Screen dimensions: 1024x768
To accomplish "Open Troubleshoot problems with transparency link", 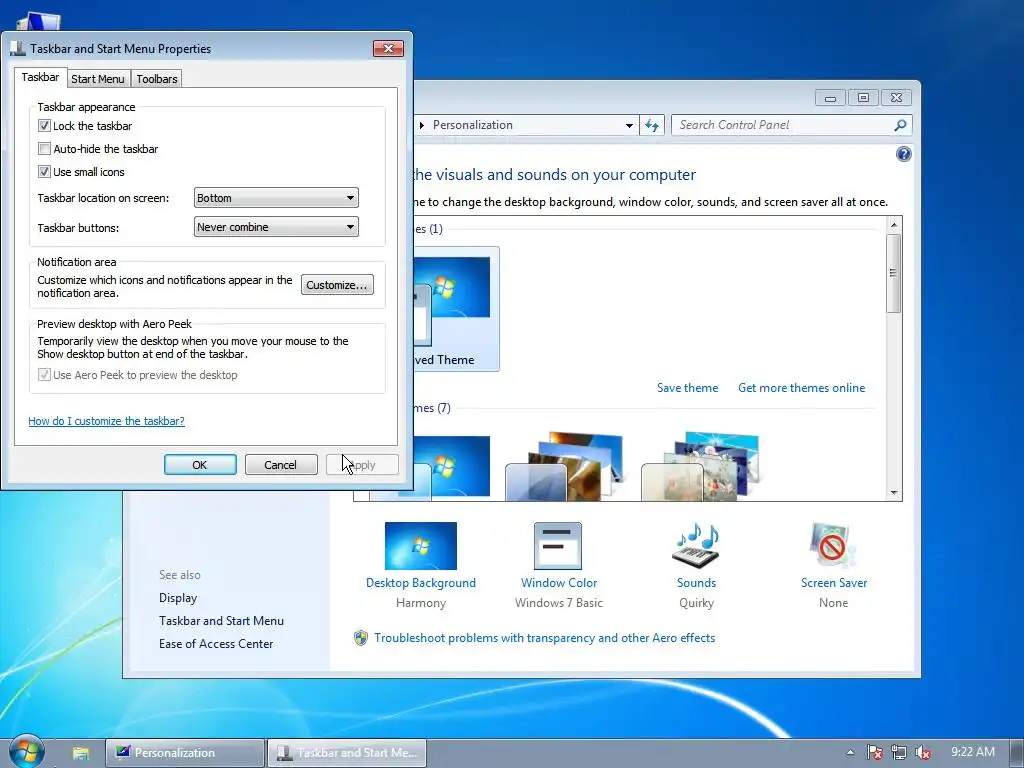I will [x=545, y=638].
